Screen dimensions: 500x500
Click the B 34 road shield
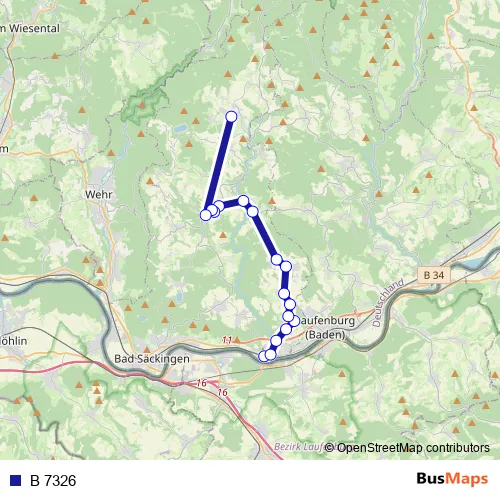[x=434, y=275]
